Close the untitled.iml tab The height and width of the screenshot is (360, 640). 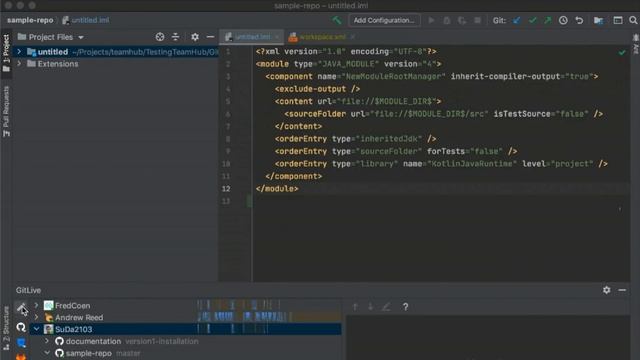click(x=277, y=37)
